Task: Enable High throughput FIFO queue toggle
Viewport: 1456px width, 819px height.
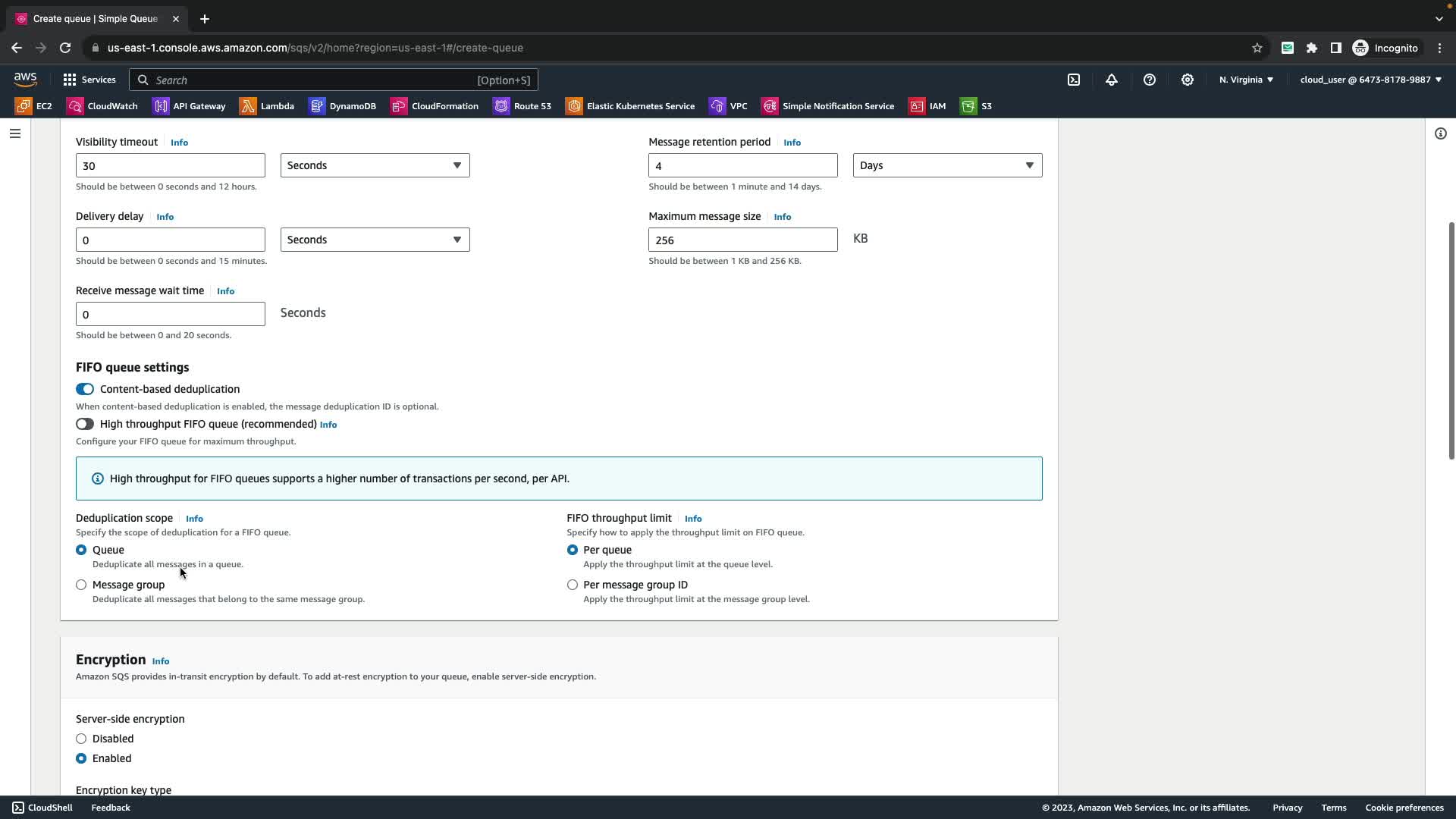Action: click(85, 424)
